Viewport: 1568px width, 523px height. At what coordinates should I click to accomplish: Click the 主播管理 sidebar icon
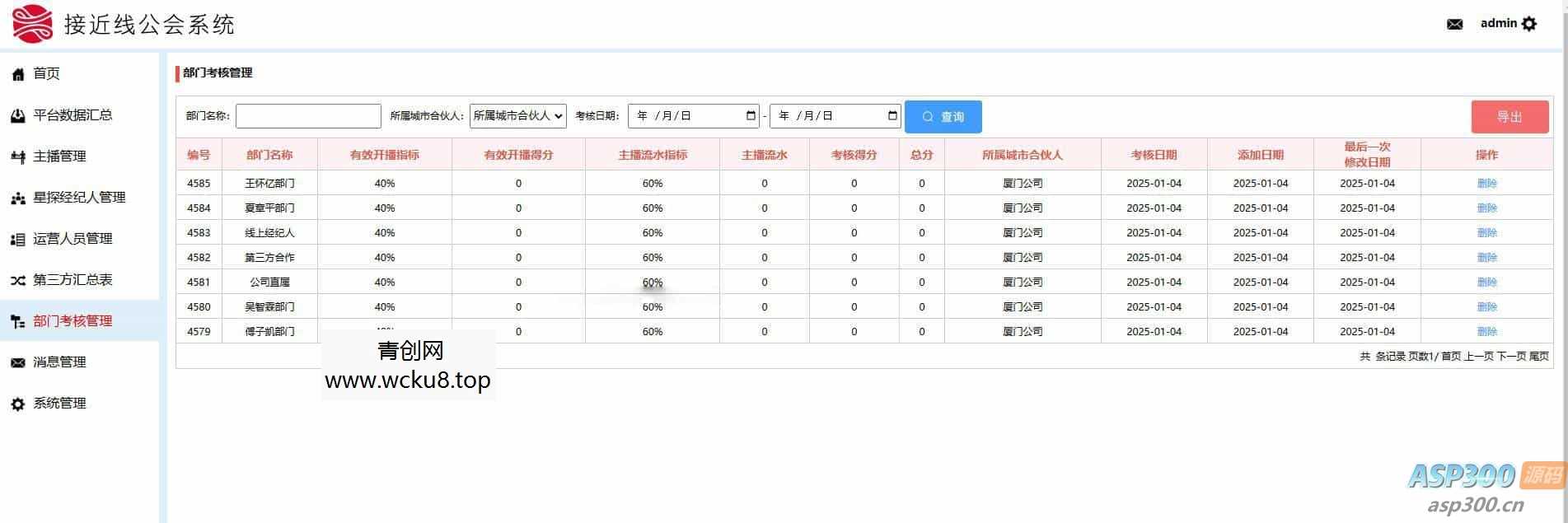[x=18, y=156]
